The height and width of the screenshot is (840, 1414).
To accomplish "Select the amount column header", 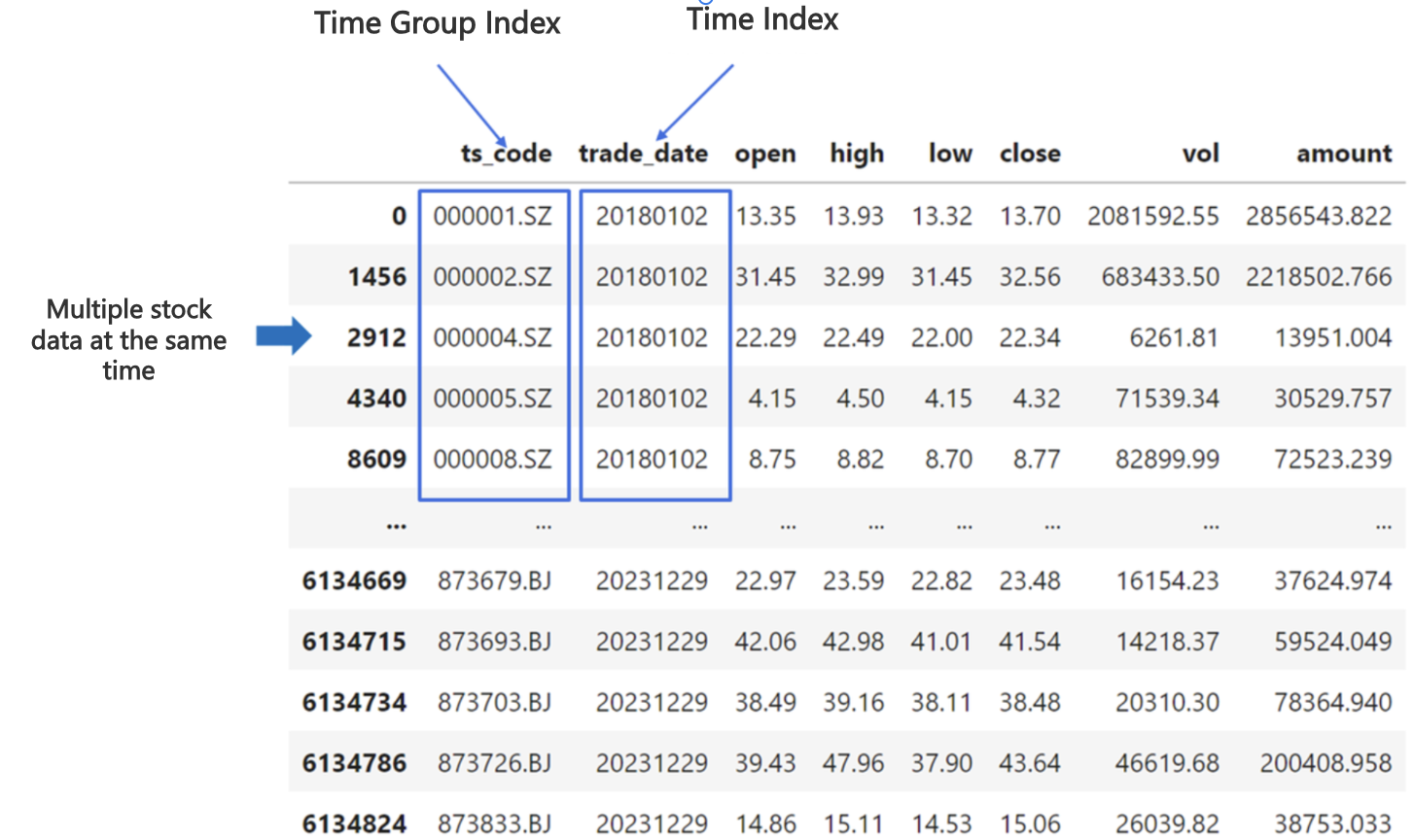I will [1344, 154].
